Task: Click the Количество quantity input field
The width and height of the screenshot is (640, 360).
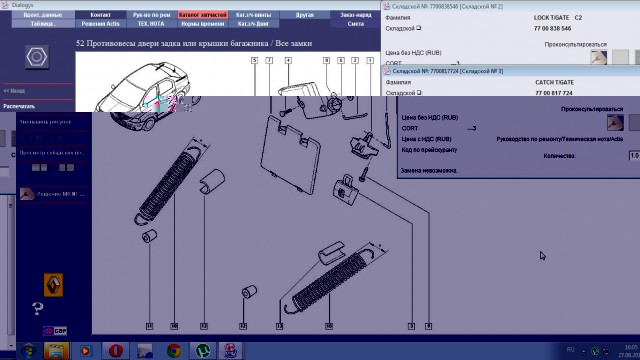Action: click(634, 156)
